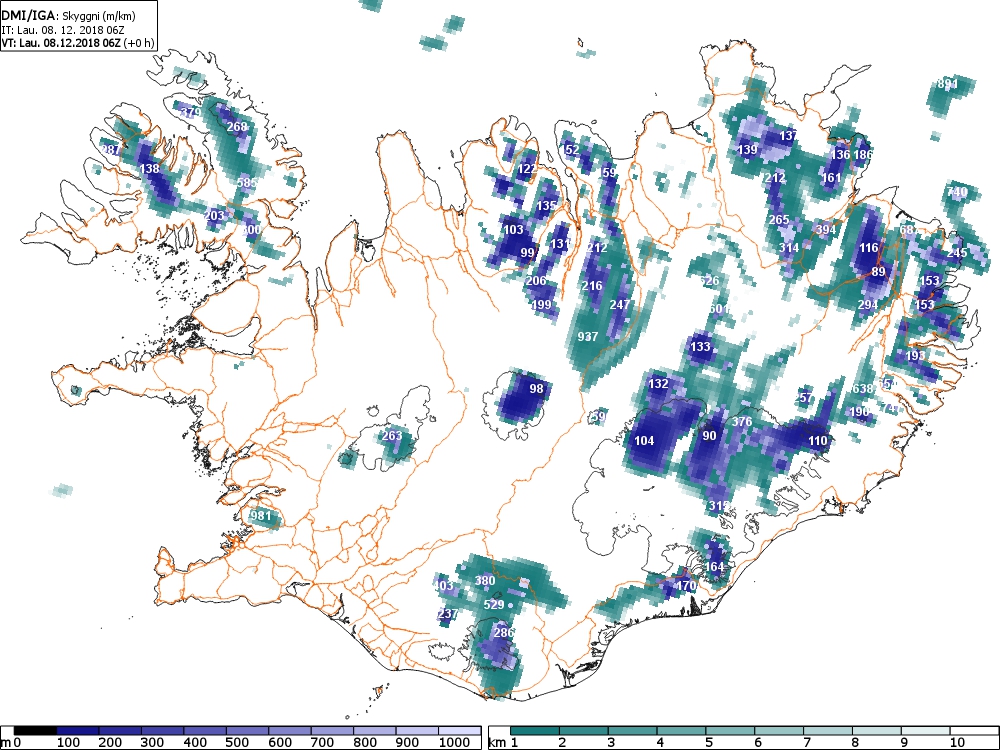The width and height of the screenshot is (1000, 750).
Task: Click the visibility value 286 on the map
Action: pos(504,633)
